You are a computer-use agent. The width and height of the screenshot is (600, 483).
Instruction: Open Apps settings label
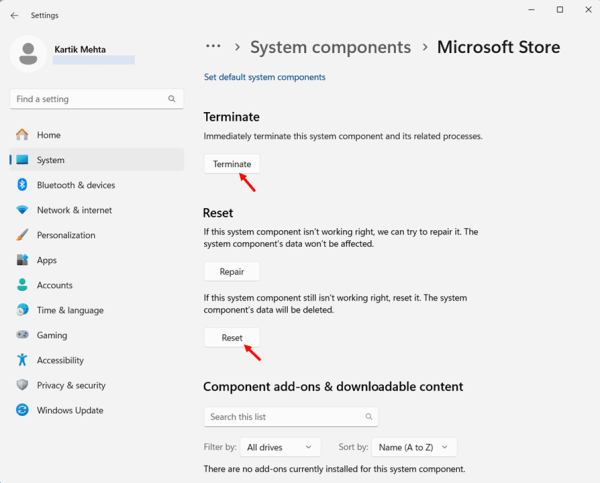click(47, 260)
